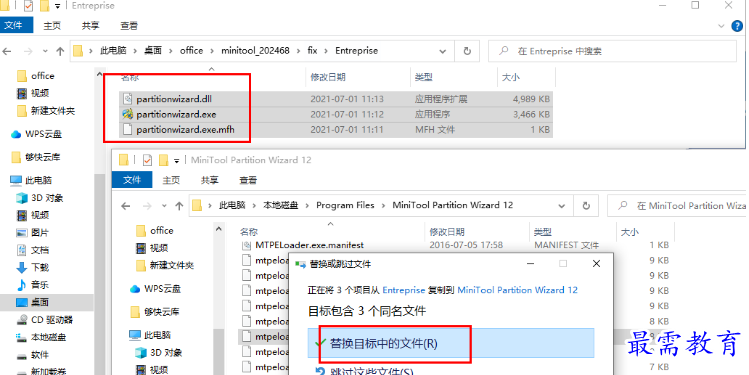The height and width of the screenshot is (375, 749).
Task: Click the search box 在 Entreprise 中搜索
Action: click(x=612, y=51)
